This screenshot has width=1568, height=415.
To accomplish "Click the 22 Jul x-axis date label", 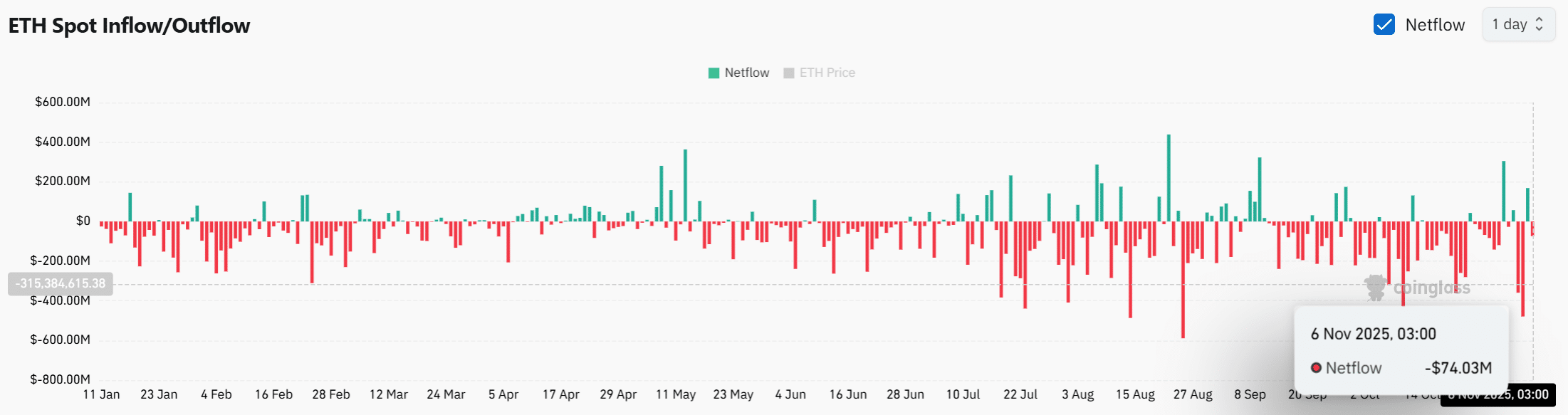I will tap(1020, 394).
